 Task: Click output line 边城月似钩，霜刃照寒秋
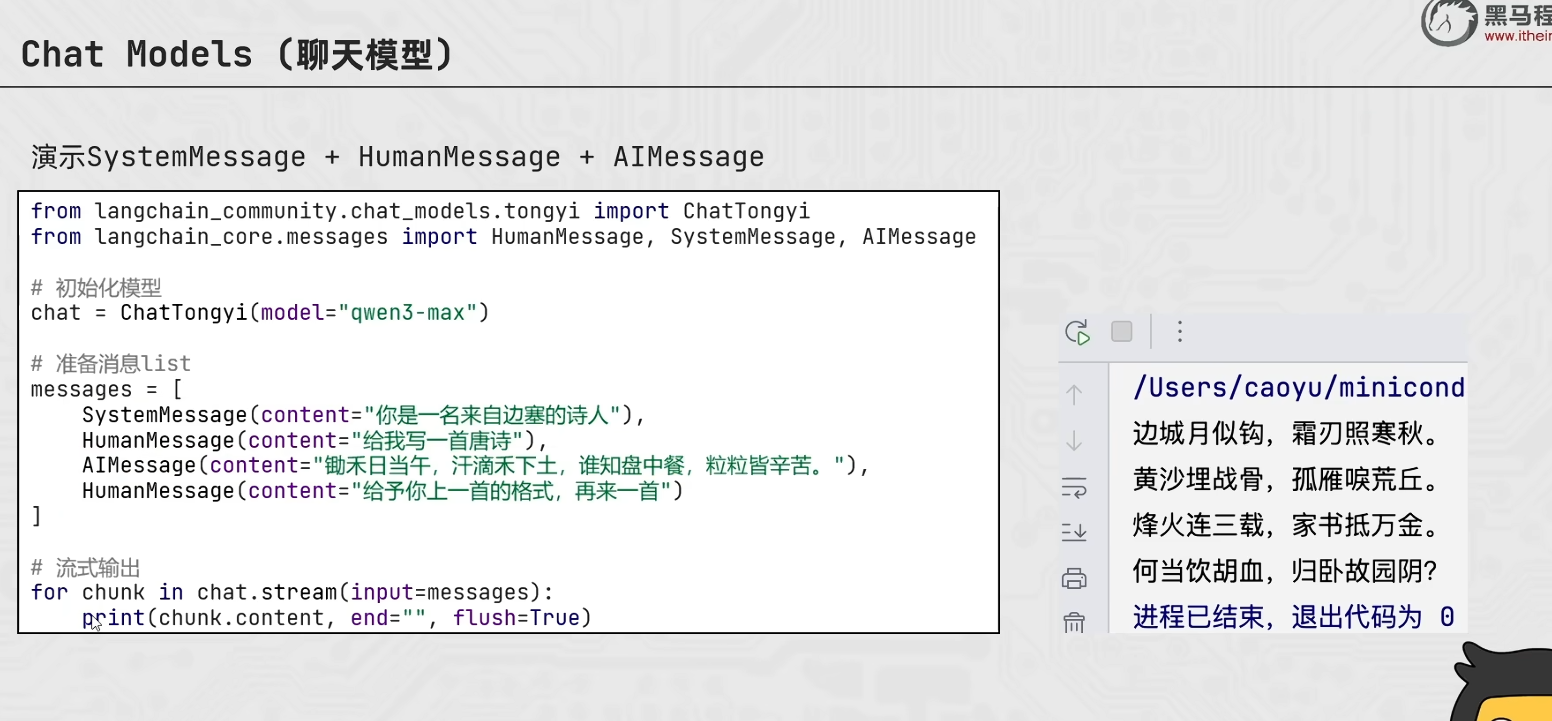(x=1285, y=435)
